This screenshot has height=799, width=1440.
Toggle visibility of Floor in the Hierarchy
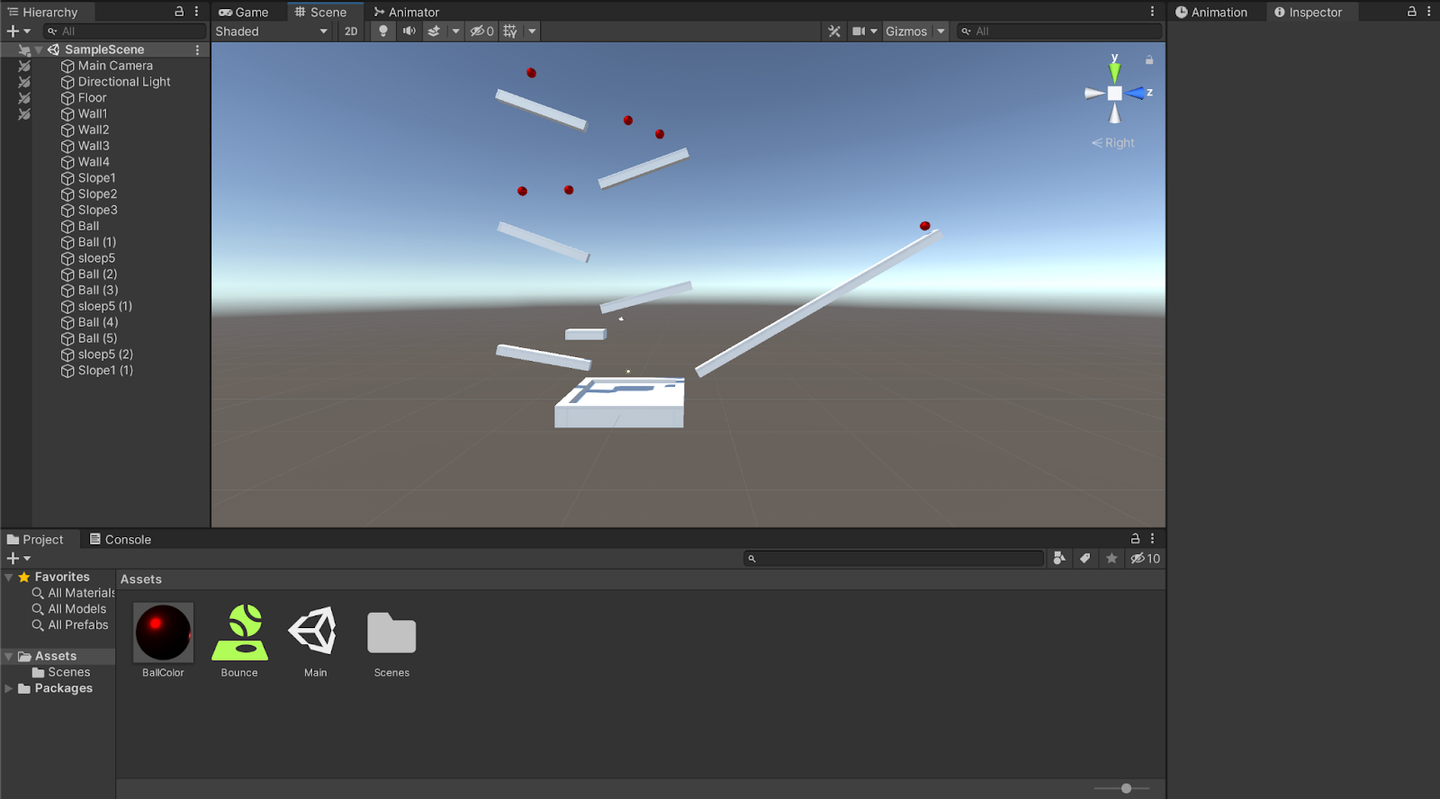tap(24, 98)
